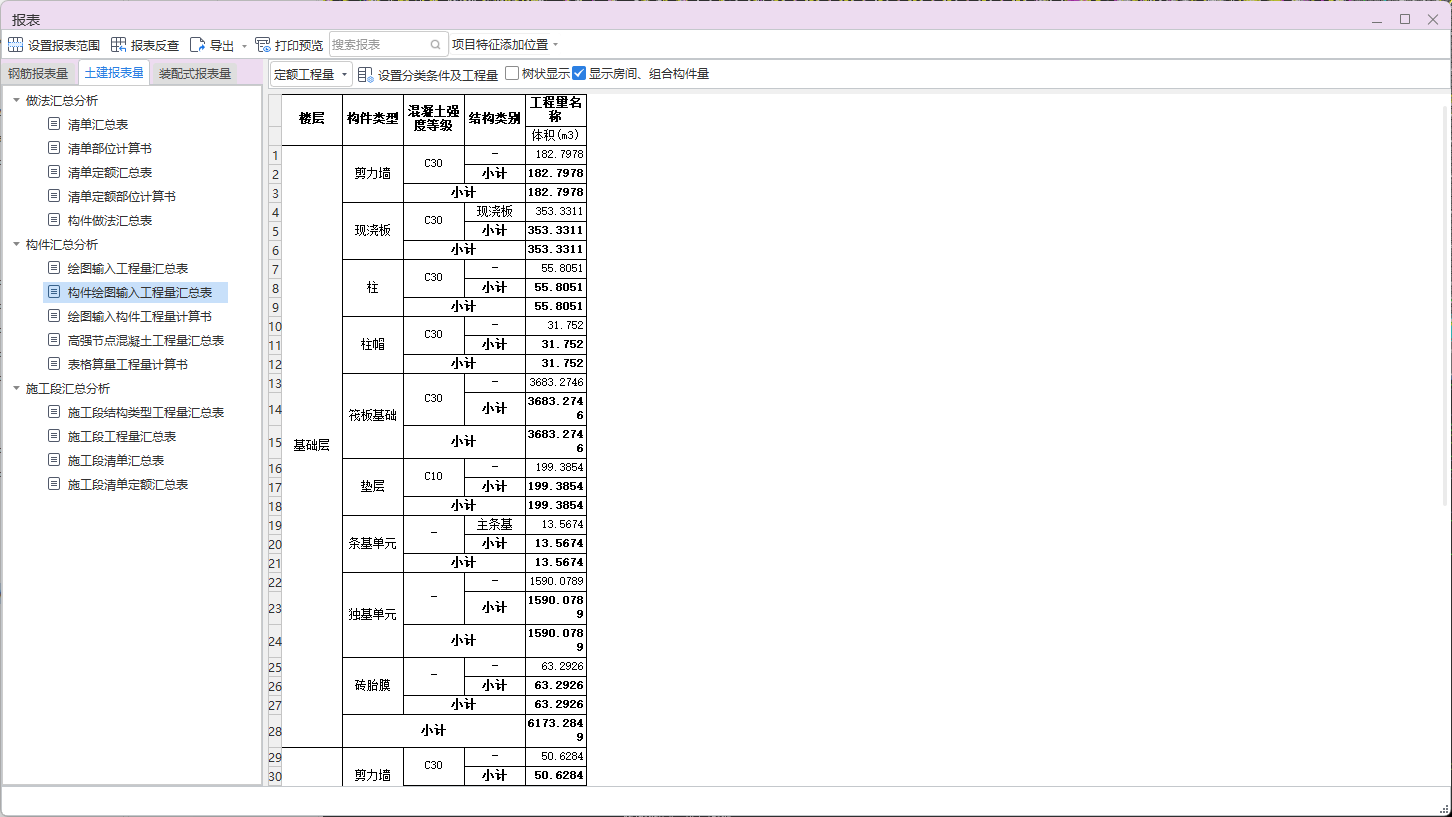Click the document icon beside 绘图输入构件工程量计算书
Viewport: 1452px width, 817px height.
click(x=54, y=316)
